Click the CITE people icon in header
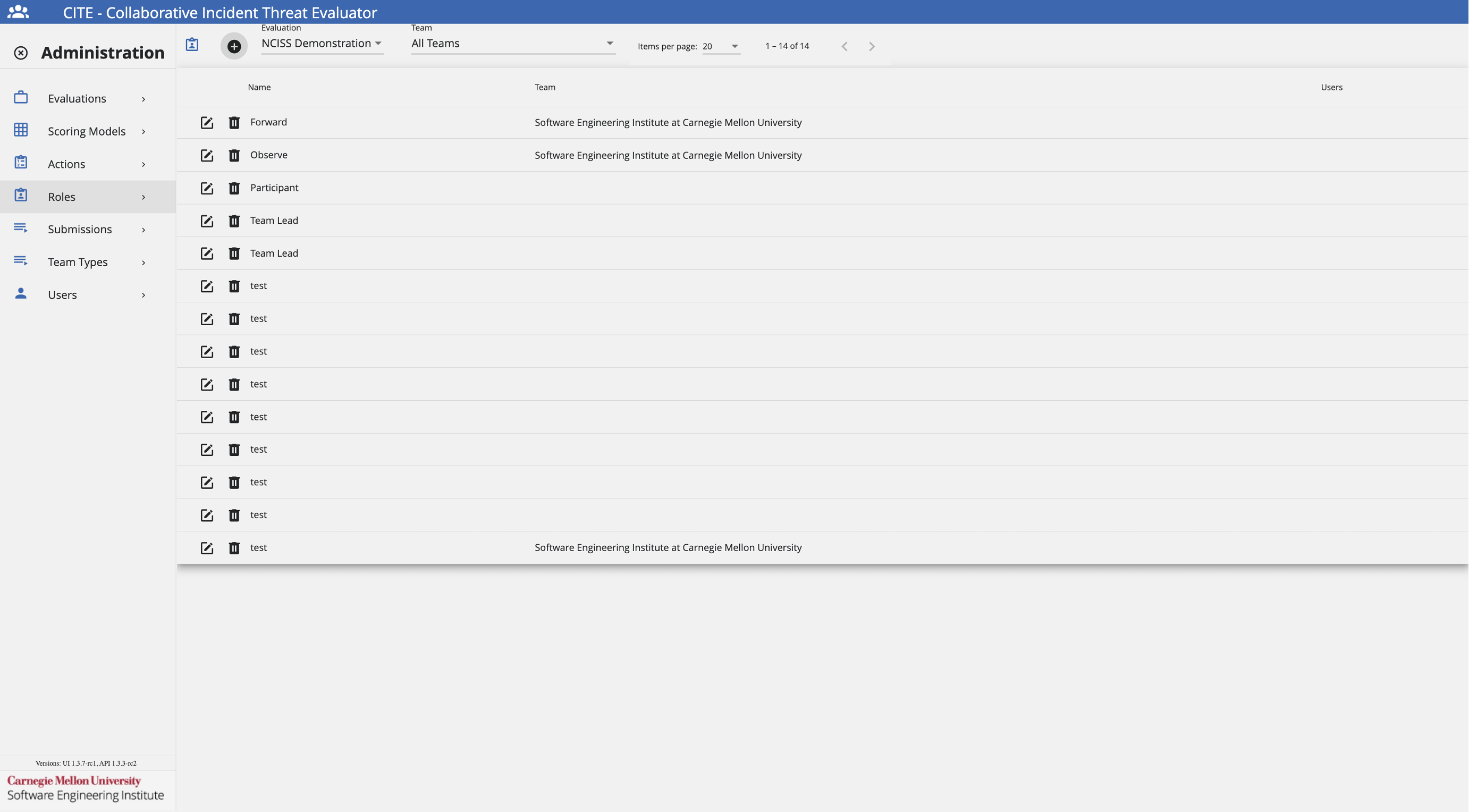The width and height of the screenshot is (1469, 812). pyautogui.click(x=18, y=12)
